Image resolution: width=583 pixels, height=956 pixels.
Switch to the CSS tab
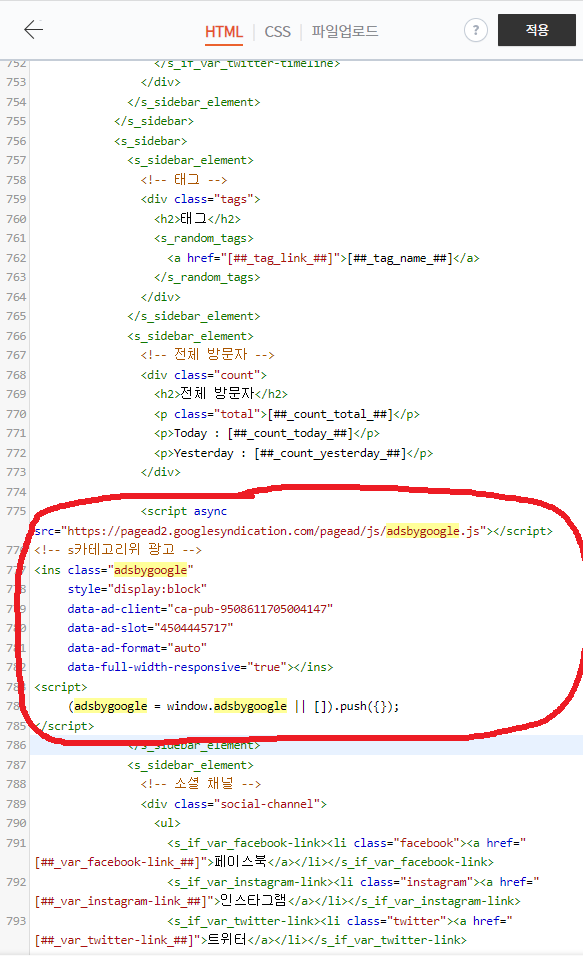pyautogui.click(x=277, y=32)
